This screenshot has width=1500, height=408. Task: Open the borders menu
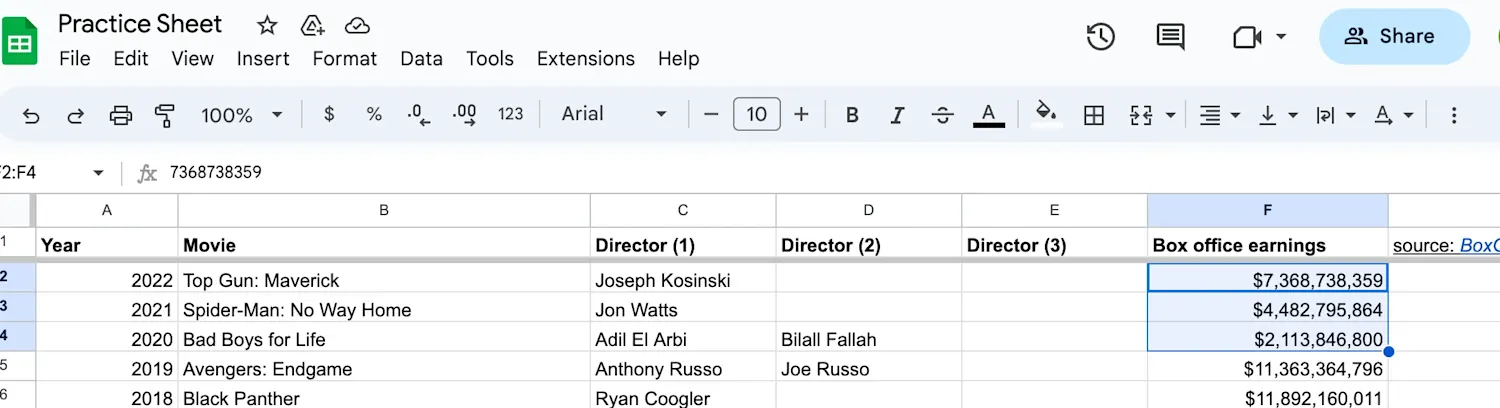tap(1094, 115)
